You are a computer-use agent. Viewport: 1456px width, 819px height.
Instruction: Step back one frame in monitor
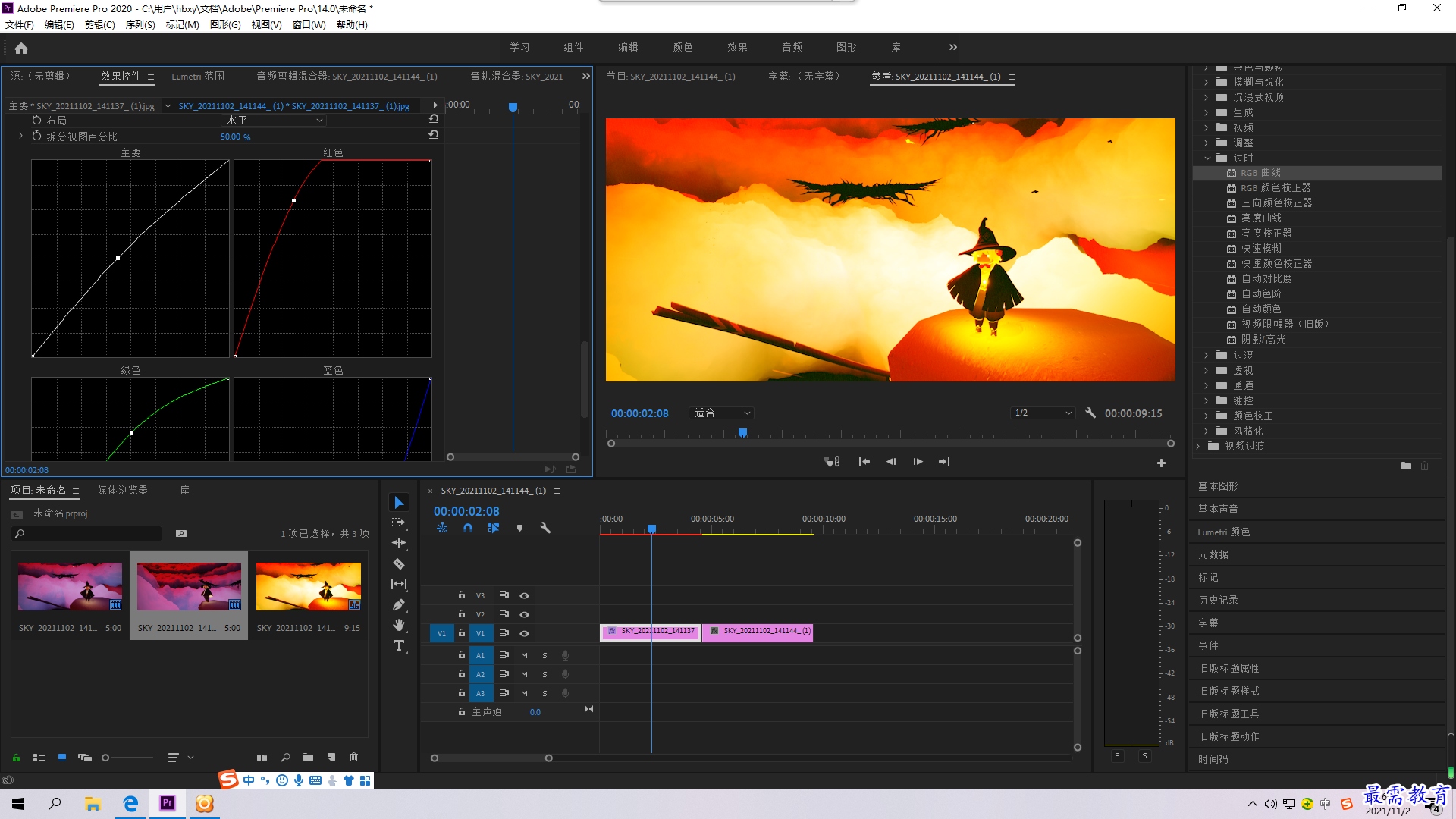(x=891, y=461)
